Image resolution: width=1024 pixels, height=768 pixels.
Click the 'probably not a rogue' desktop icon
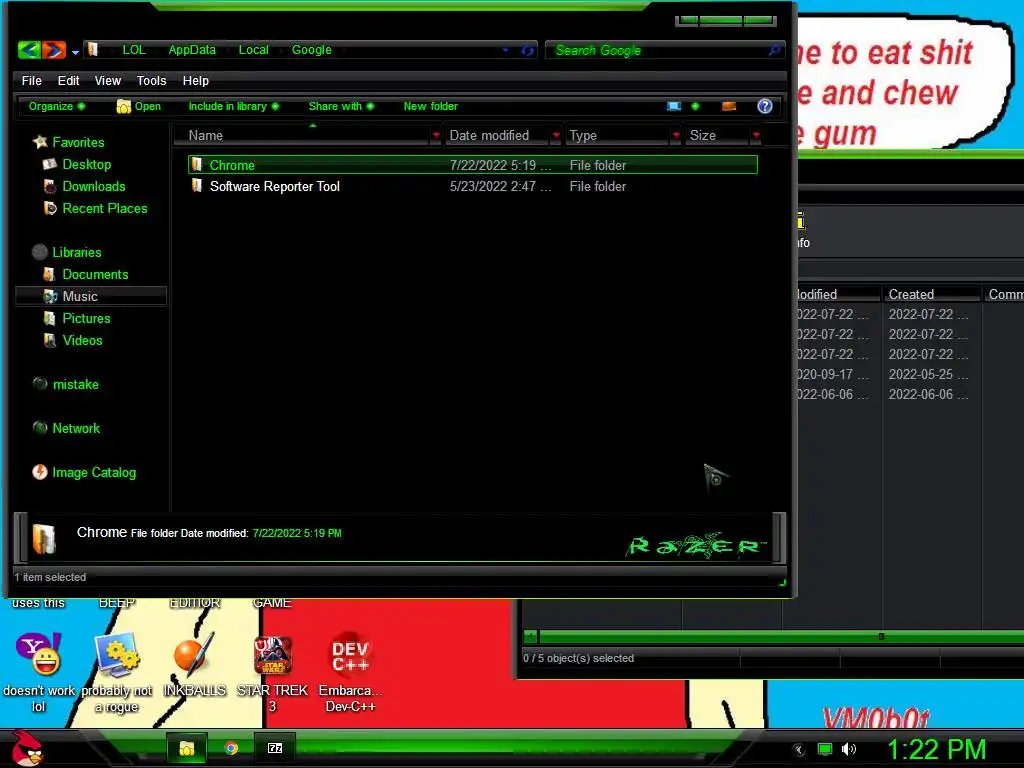pos(116,673)
